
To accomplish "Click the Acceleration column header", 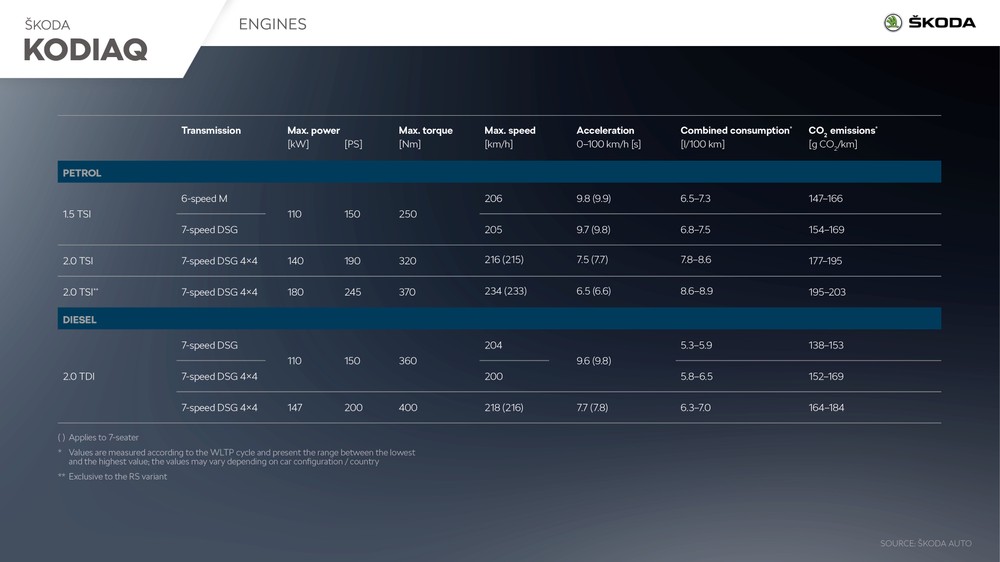I will click(605, 131).
